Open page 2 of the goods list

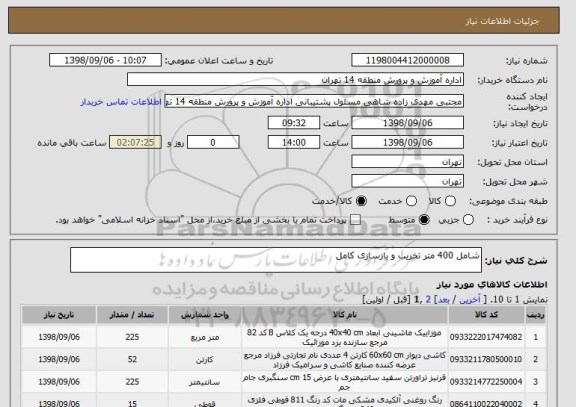[x=428, y=300]
